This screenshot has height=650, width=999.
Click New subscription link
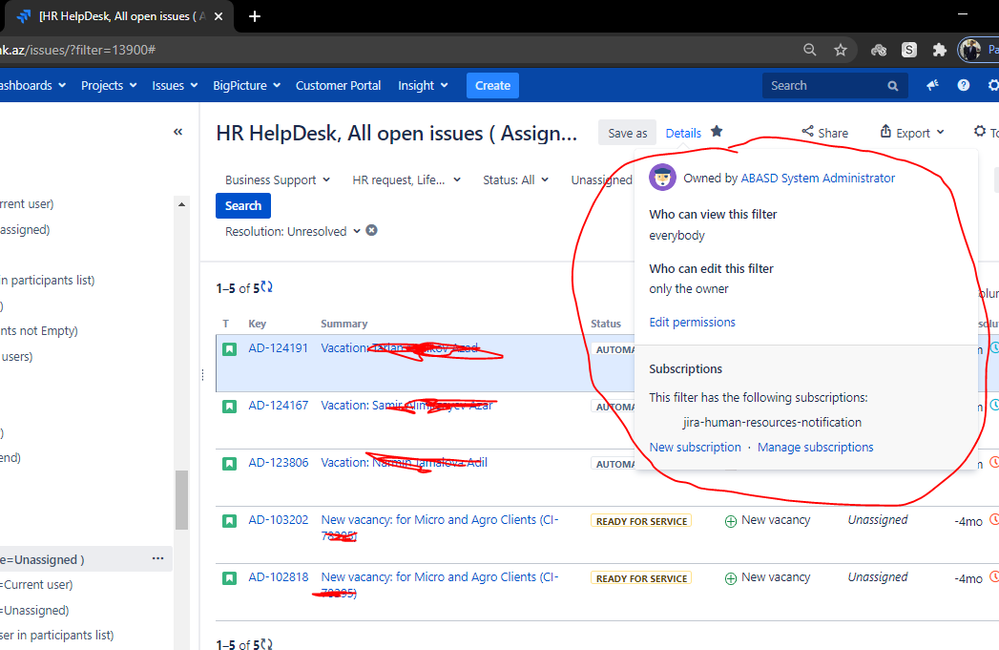tap(695, 447)
